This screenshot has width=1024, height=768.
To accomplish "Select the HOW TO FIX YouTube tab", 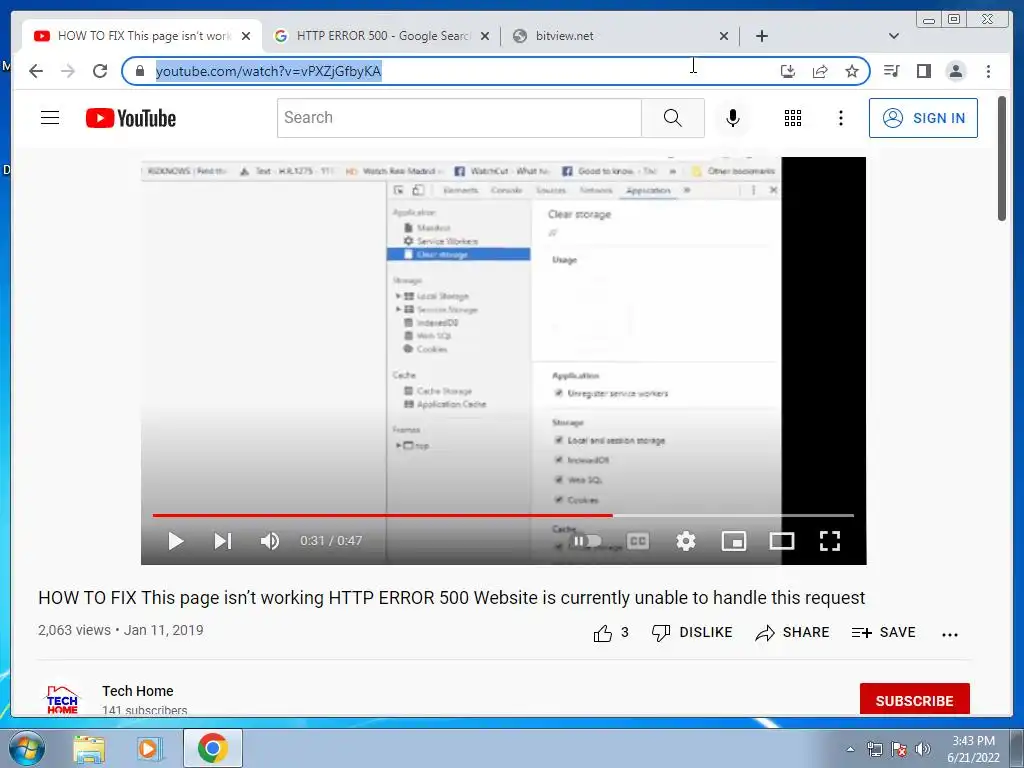I will tap(144, 36).
